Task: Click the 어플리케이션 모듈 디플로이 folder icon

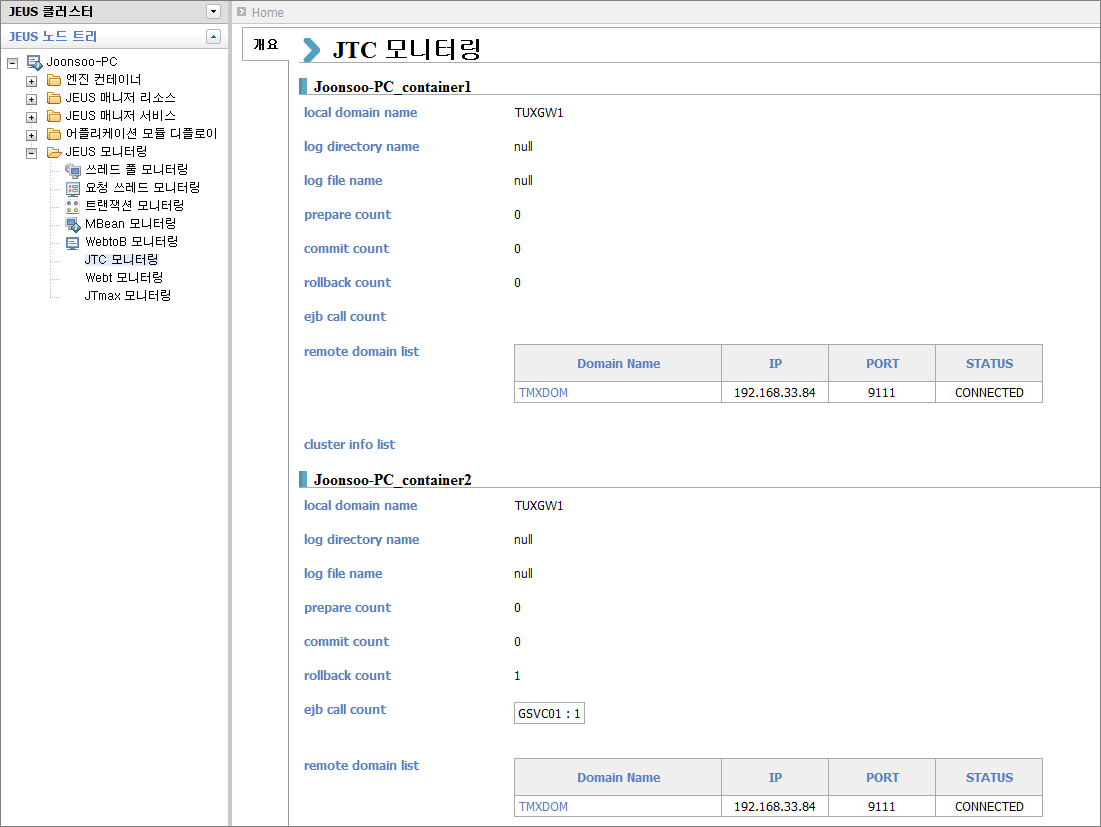Action: tap(54, 133)
